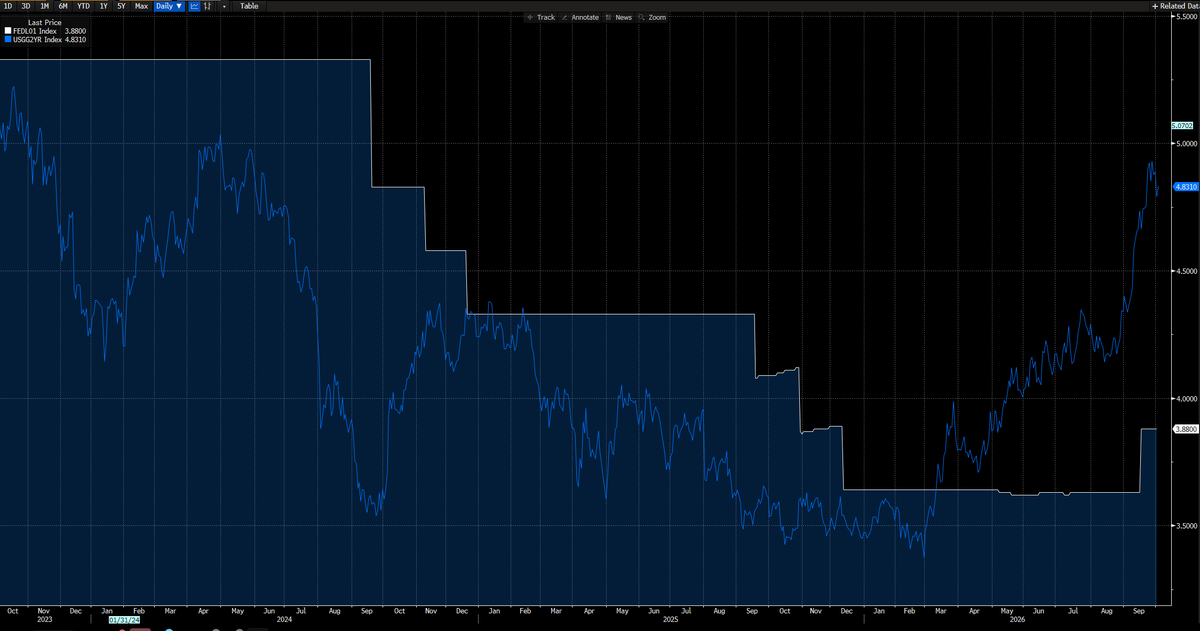Set the chart range to 1Y

tap(103, 6)
